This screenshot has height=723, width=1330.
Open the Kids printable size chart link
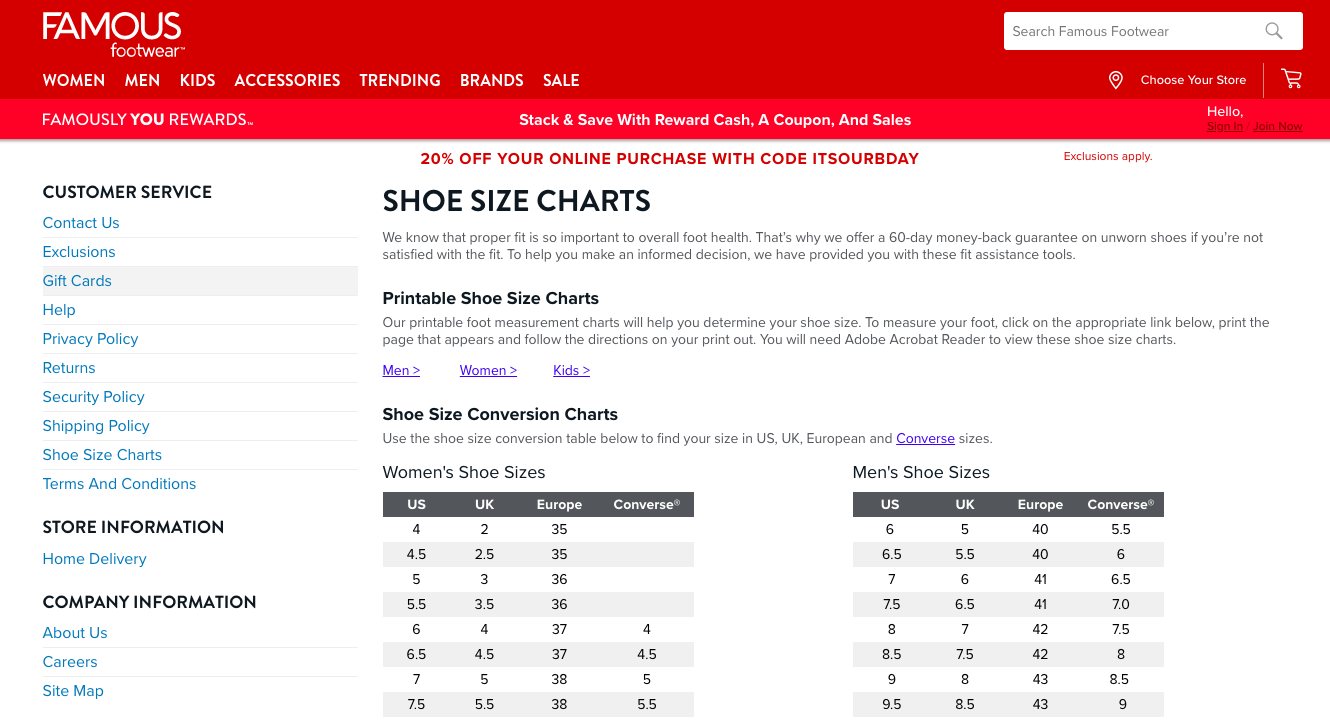[x=571, y=370]
